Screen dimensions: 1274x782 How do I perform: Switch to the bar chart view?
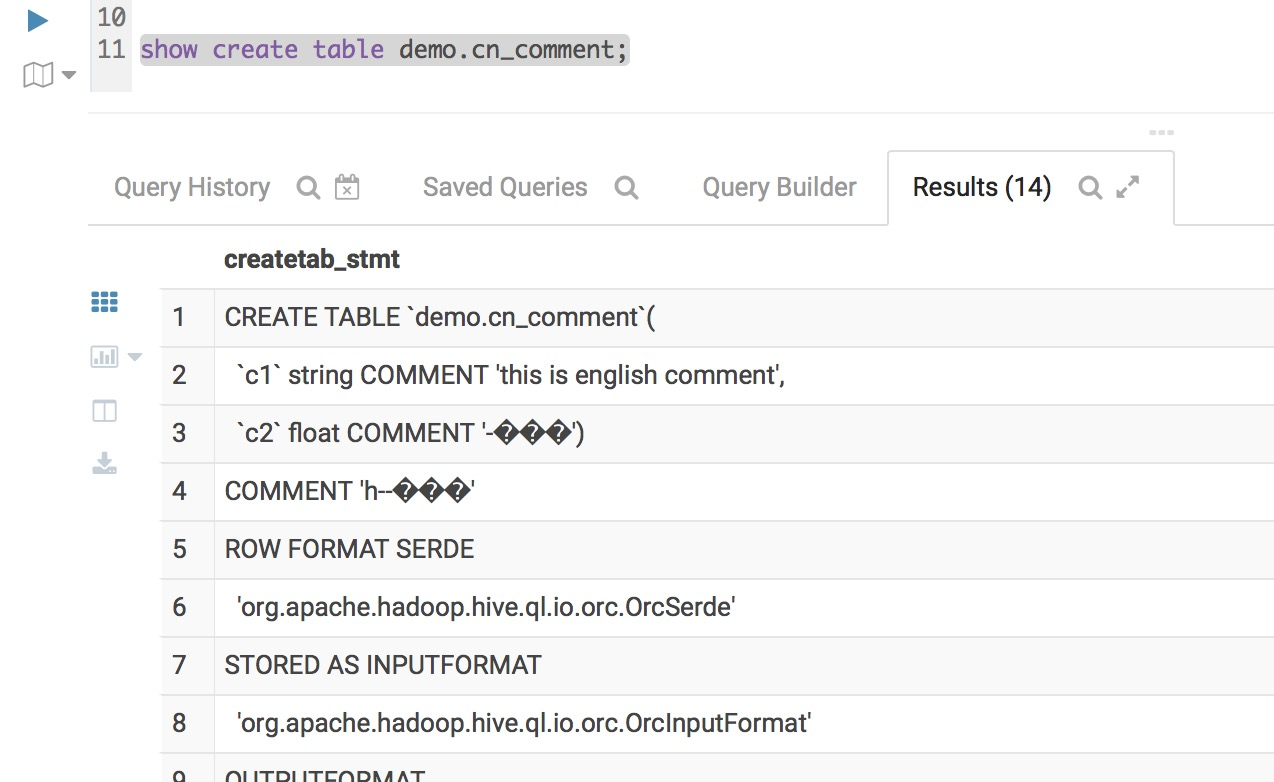coord(104,356)
